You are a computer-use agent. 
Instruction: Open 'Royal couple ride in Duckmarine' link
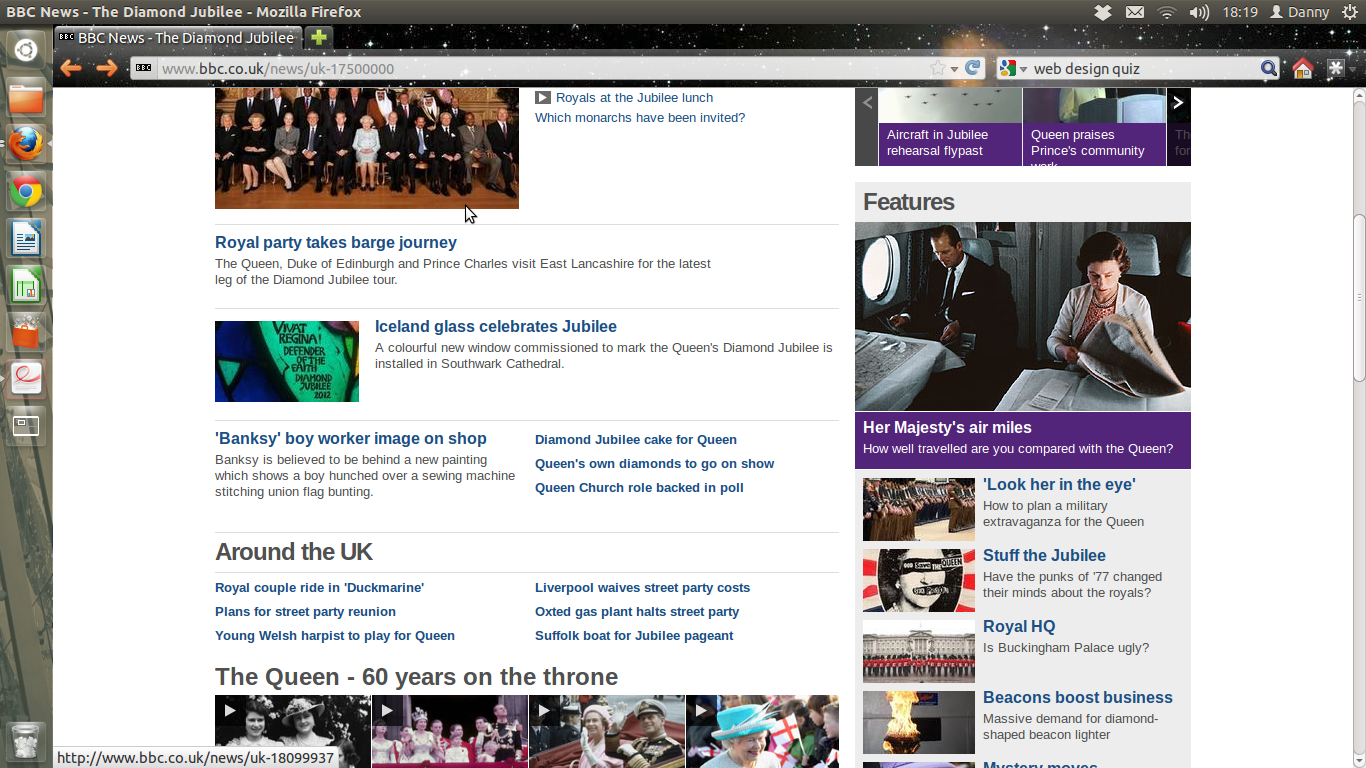click(320, 587)
